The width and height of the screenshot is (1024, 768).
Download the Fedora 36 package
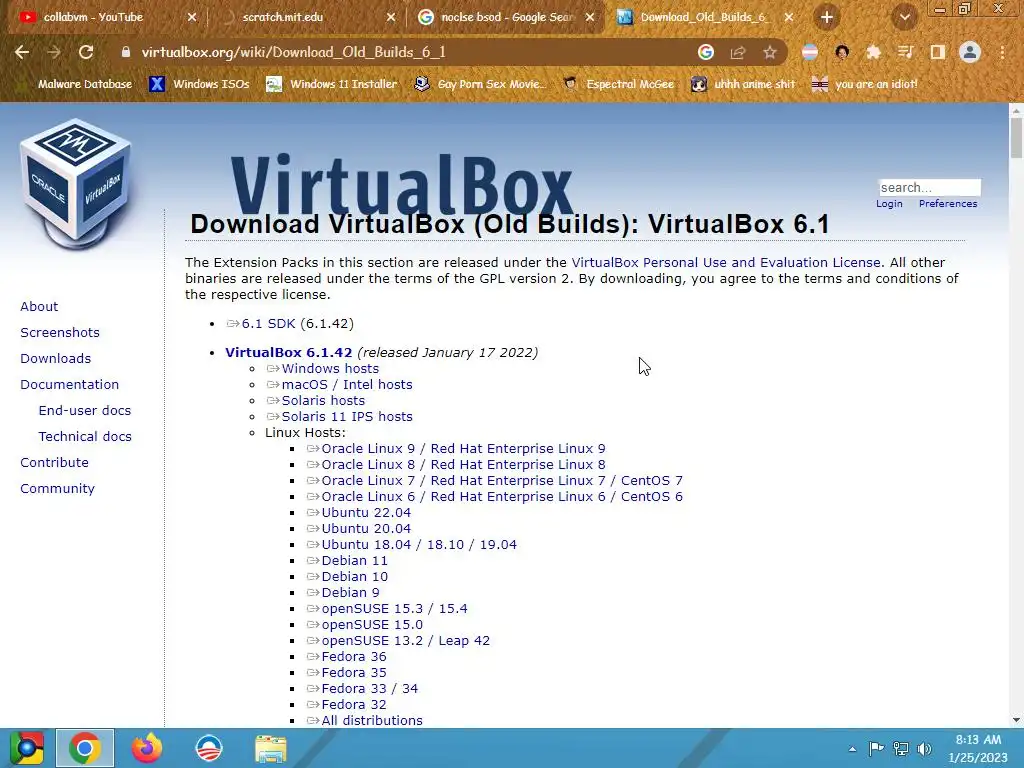coord(354,657)
